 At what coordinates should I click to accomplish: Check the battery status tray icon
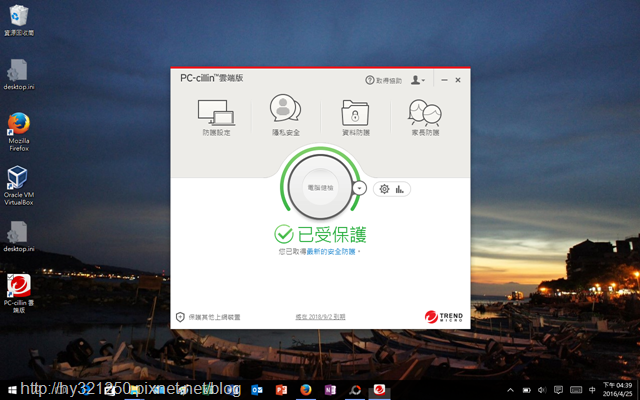click(x=527, y=390)
